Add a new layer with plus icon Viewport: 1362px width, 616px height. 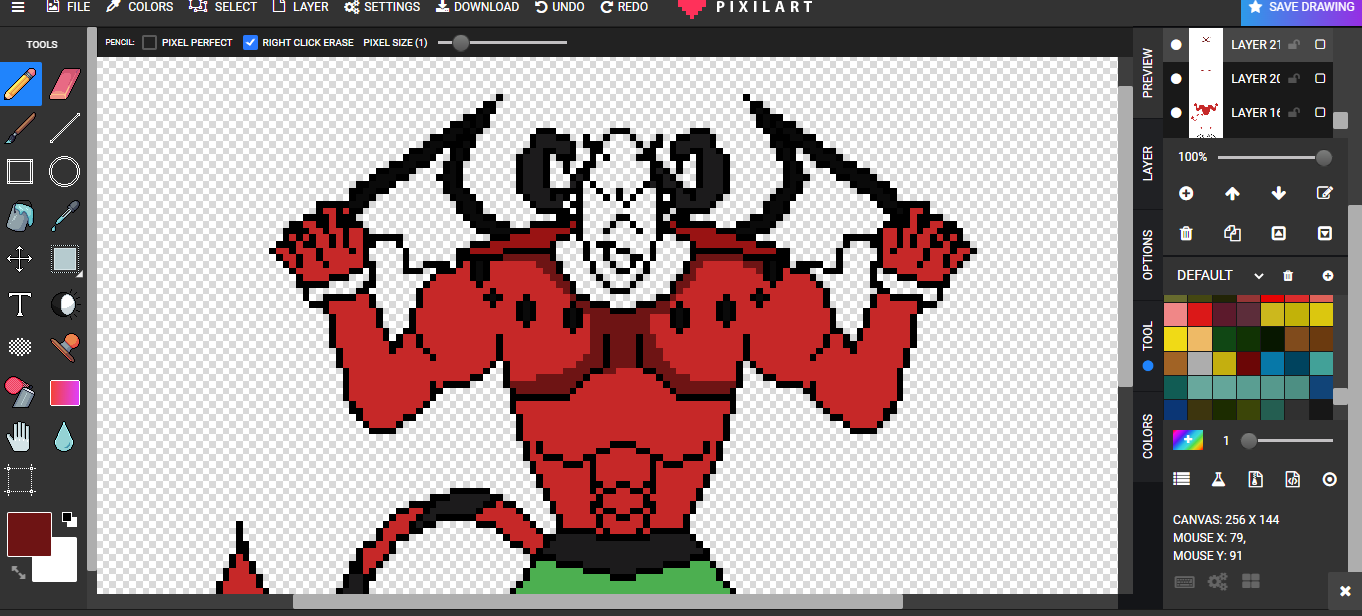[x=1186, y=194]
